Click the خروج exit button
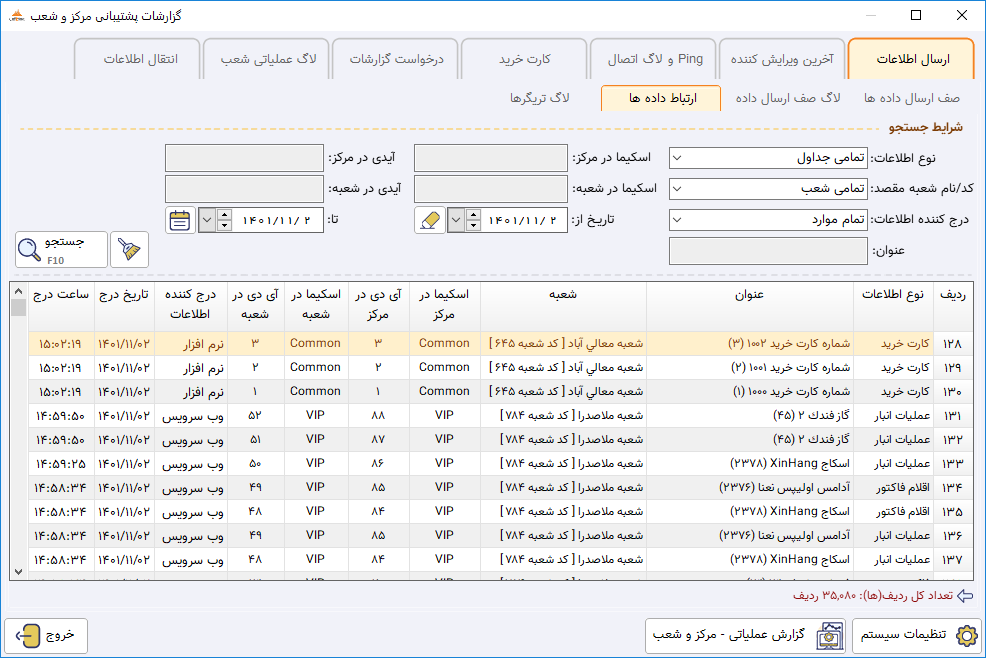This screenshot has height=658, width=986. [46, 635]
